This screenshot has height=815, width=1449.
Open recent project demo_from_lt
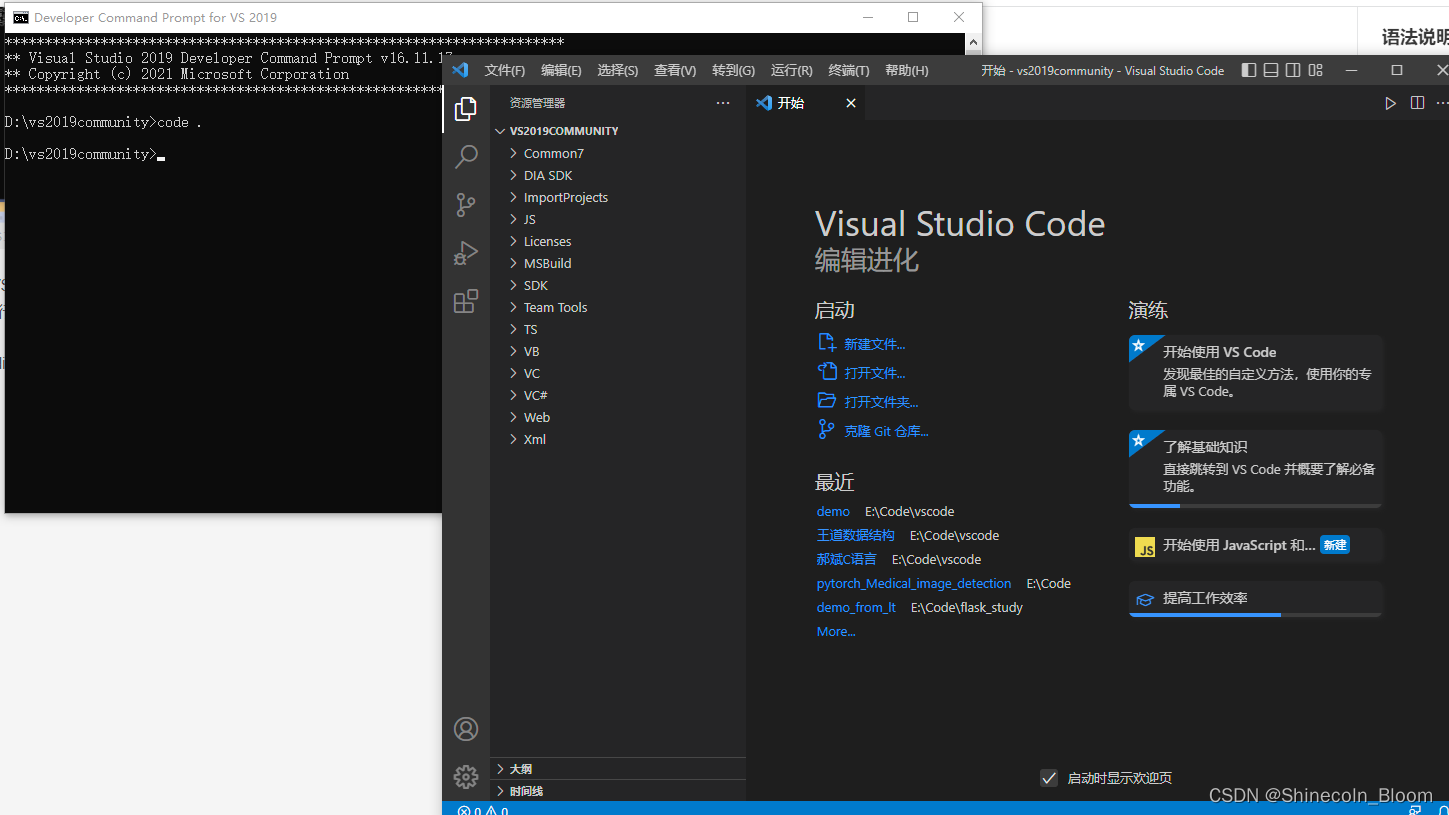(856, 607)
